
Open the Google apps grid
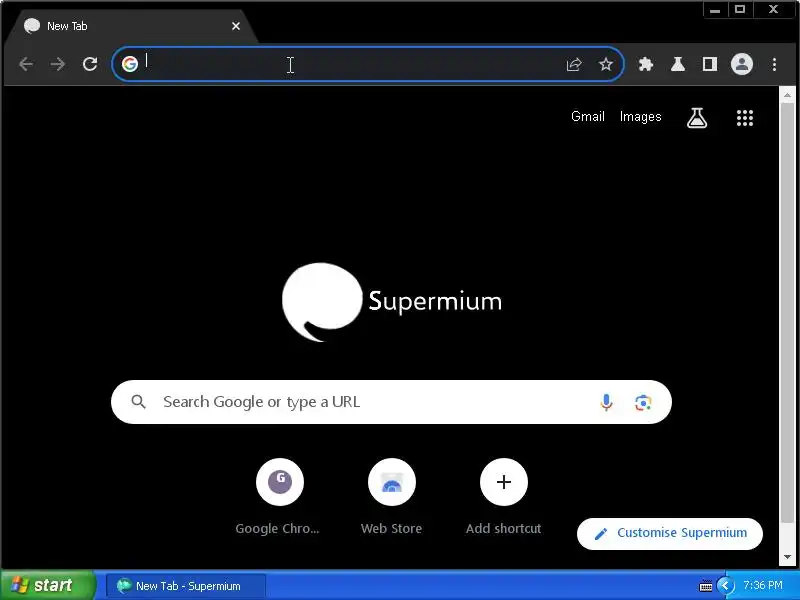[744, 118]
